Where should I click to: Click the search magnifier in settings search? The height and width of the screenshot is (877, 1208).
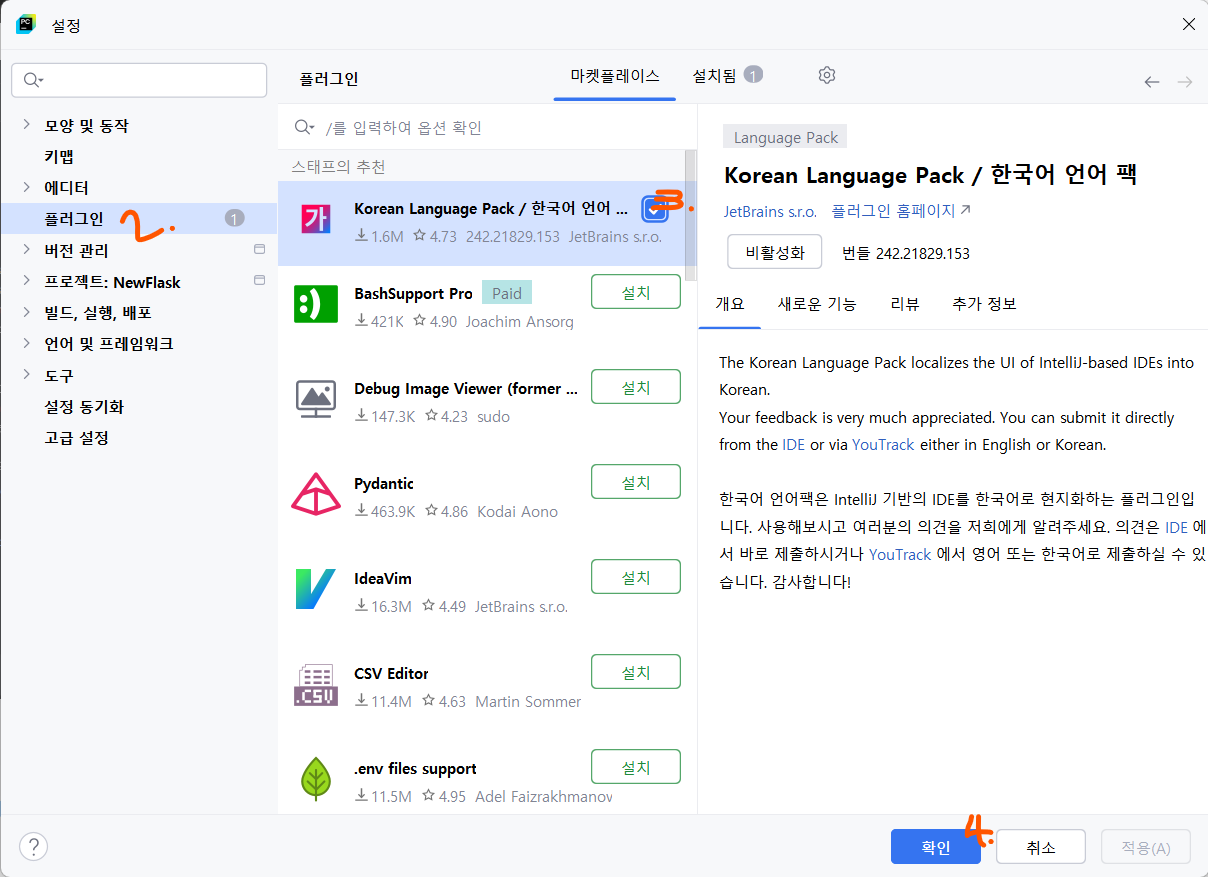coord(33,80)
